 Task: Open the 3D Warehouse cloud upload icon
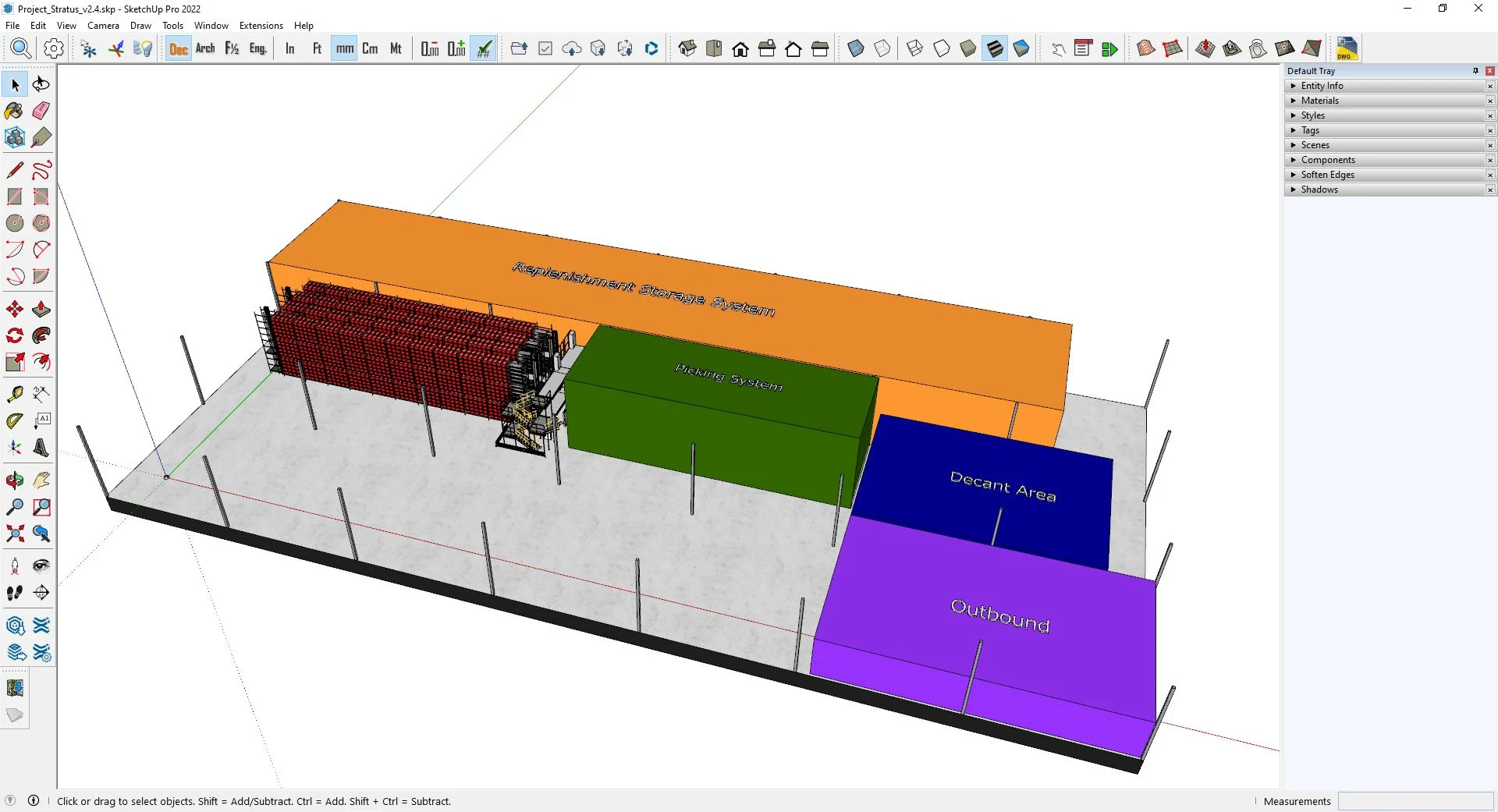point(572,48)
